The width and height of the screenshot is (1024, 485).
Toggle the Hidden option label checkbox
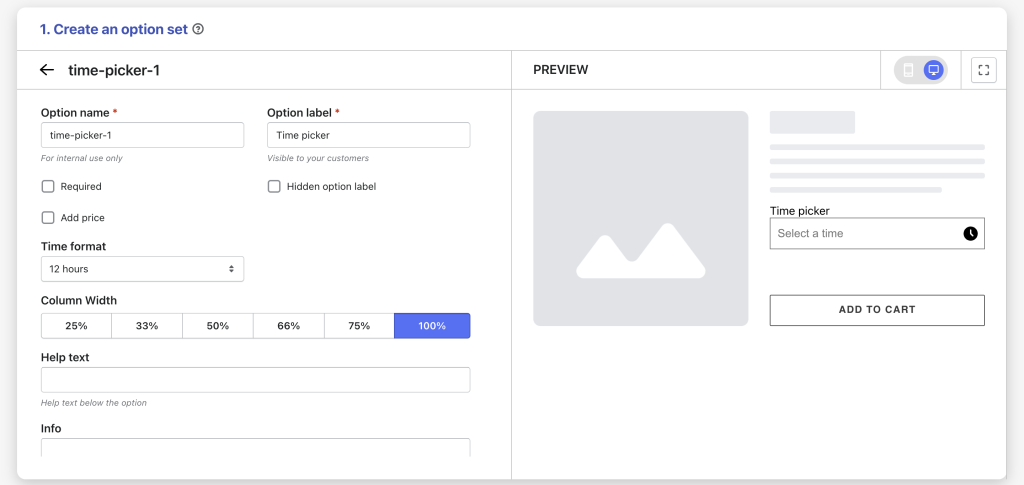pos(274,187)
